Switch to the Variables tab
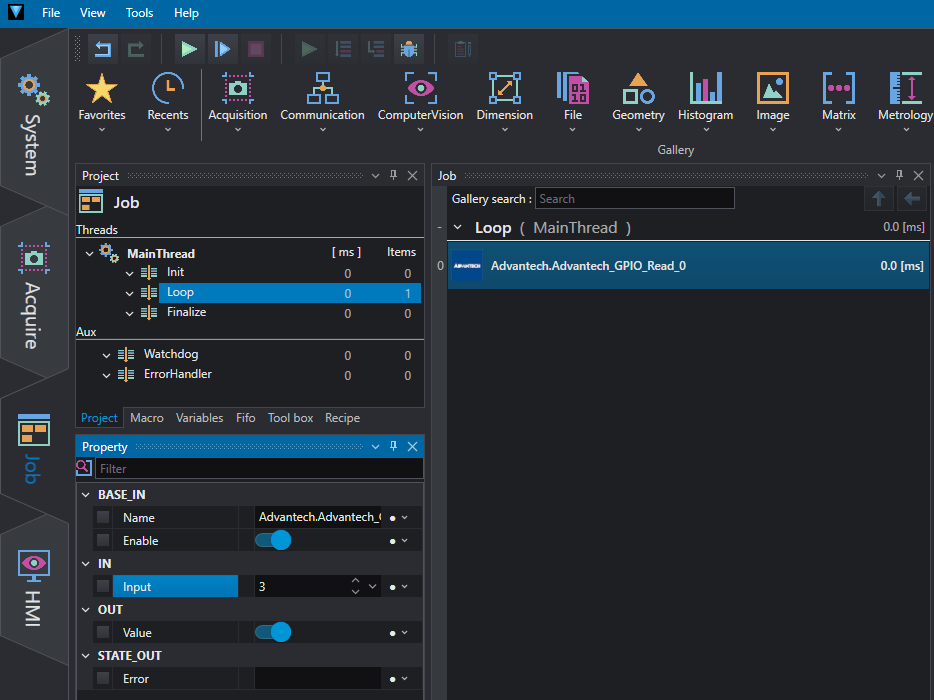 click(x=199, y=418)
